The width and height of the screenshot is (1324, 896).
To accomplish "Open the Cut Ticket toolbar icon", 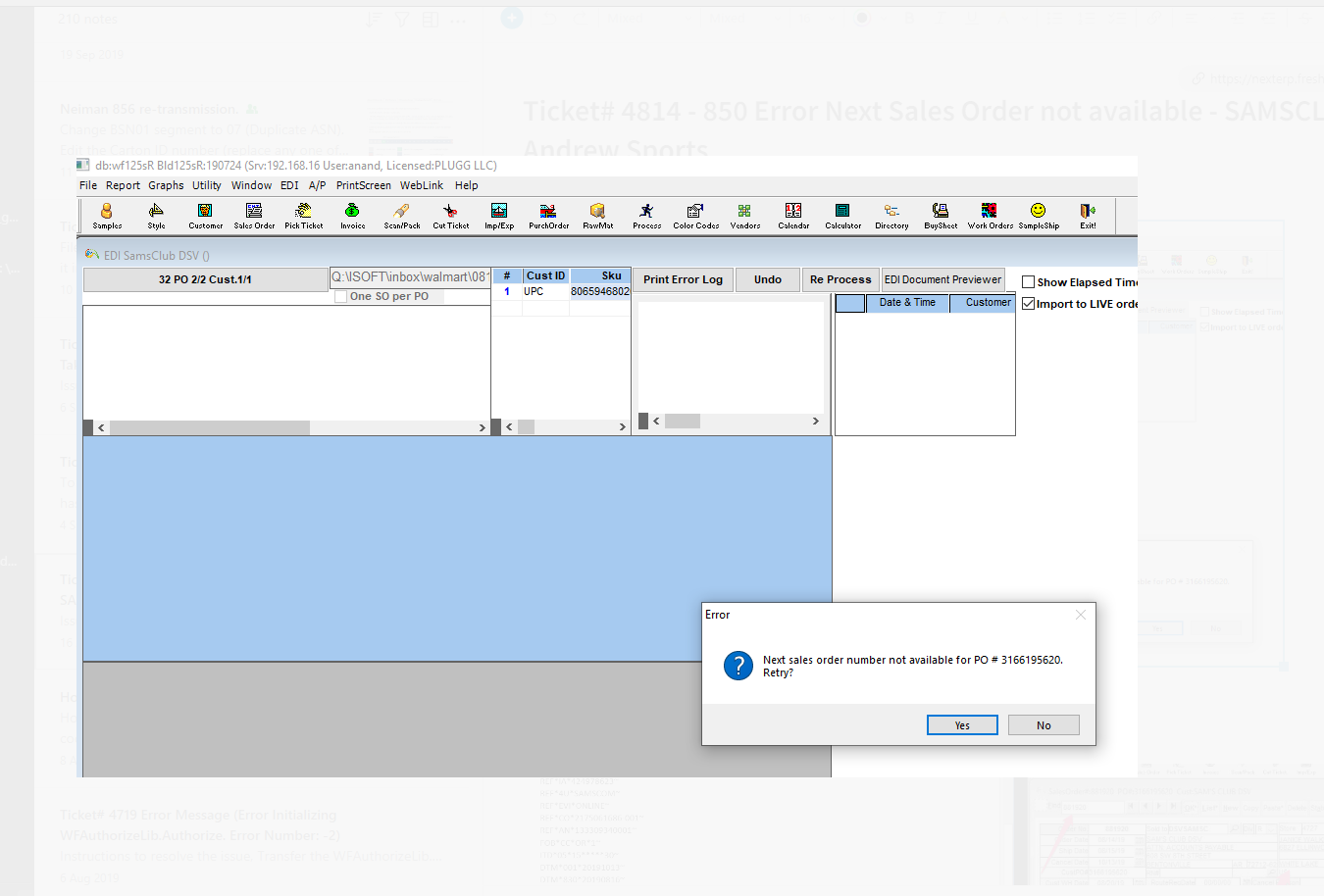I will pos(450,216).
